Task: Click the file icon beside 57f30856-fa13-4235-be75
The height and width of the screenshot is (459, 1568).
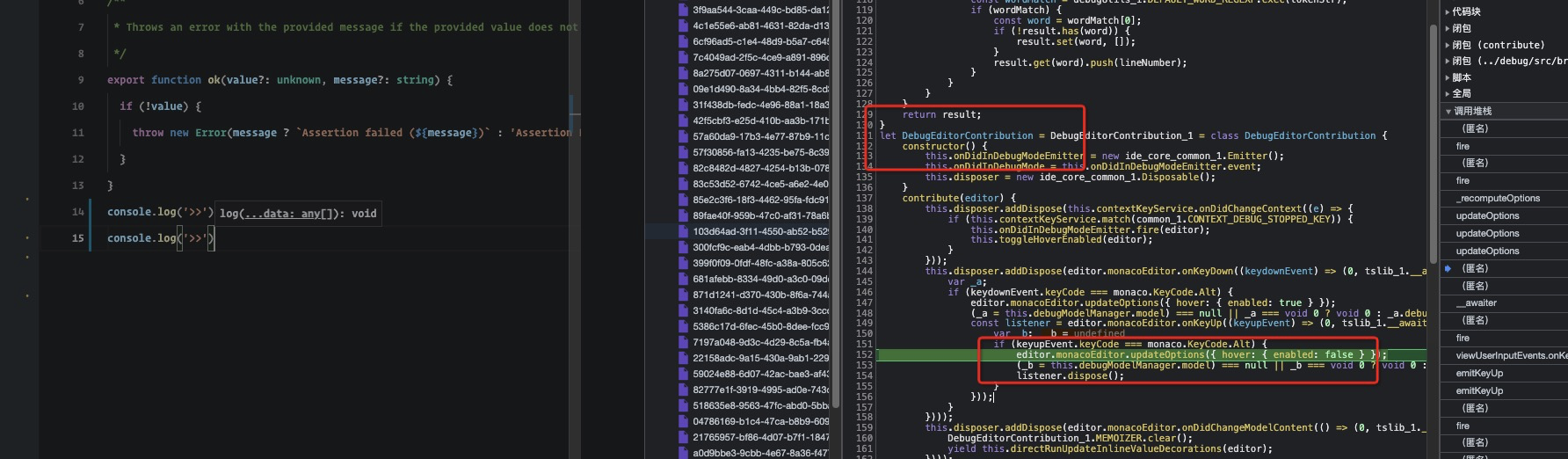Action: tap(683, 152)
